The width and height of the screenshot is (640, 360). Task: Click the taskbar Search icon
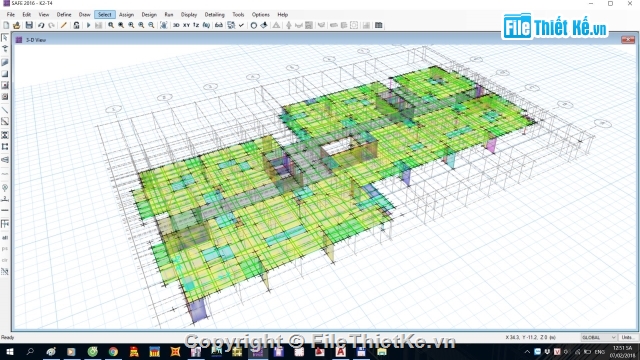click(x=30, y=352)
